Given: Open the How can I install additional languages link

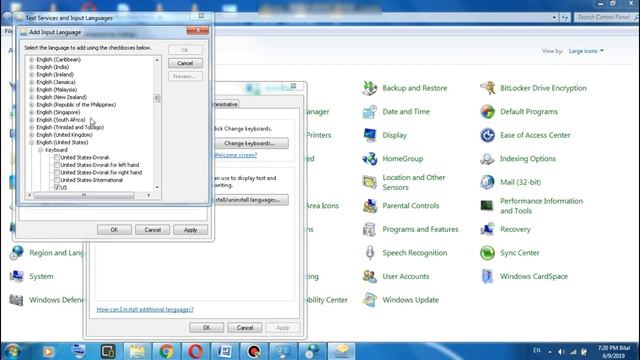Looking at the screenshot, I should coord(145,310).
